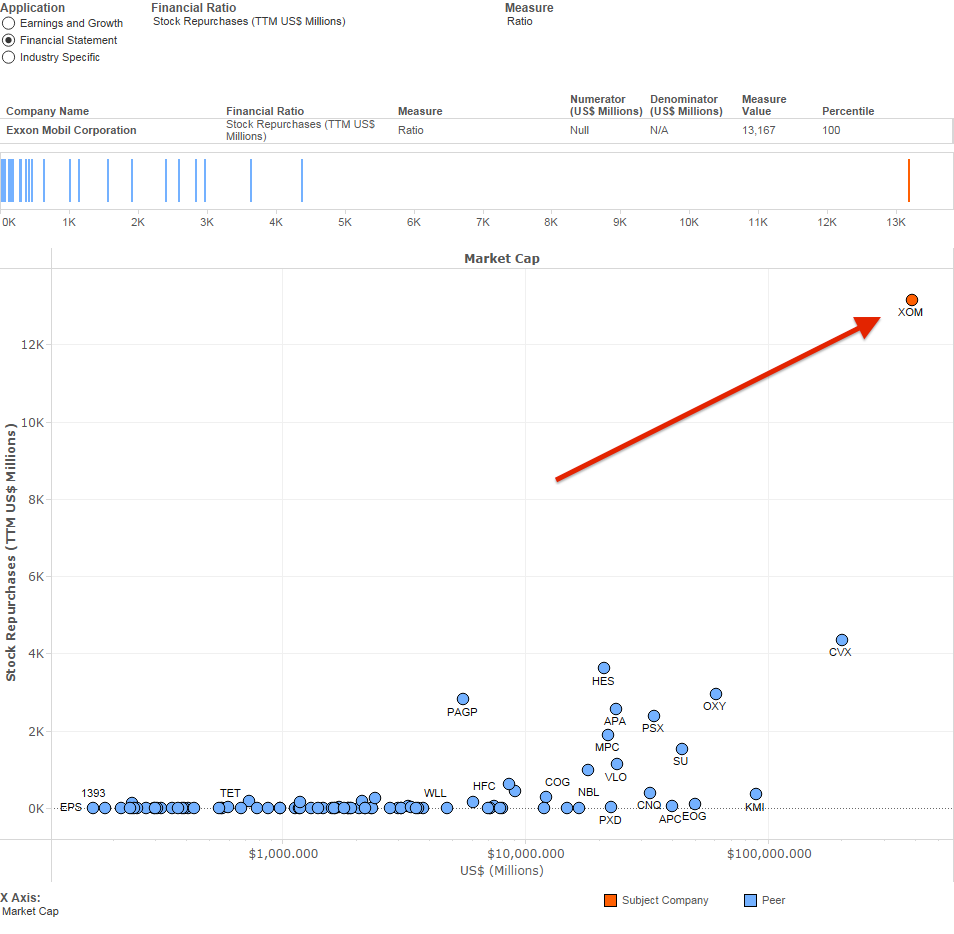Select the PAGP scatter point
This screenshot has height=934, width=954.
point(463,699)
